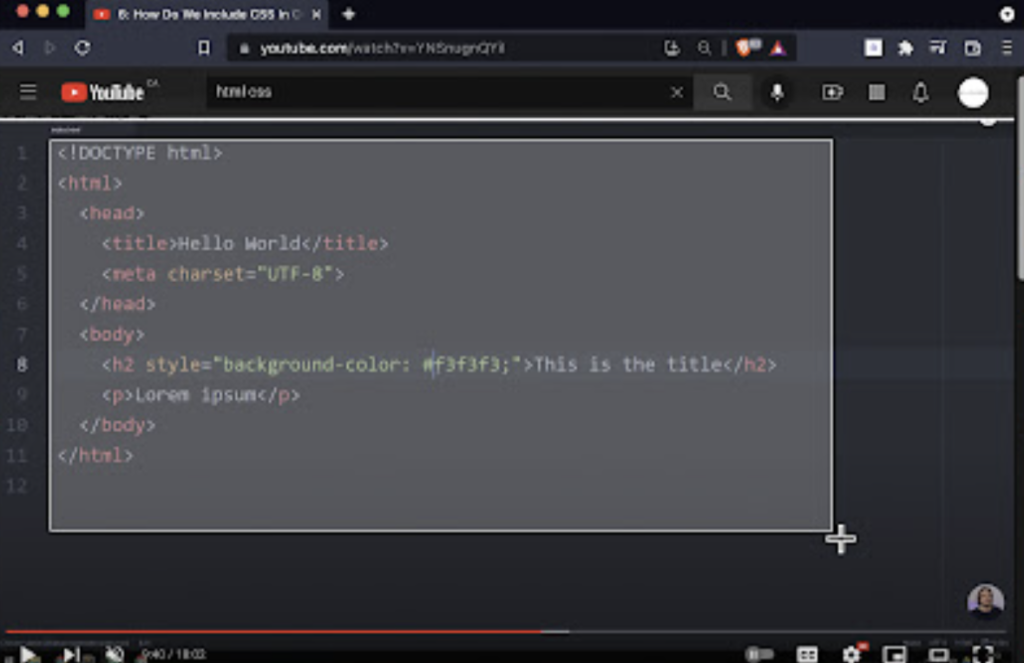Bookmark this page with the bookmark icon
This screenshot has height=663, width=1024.
204,48
